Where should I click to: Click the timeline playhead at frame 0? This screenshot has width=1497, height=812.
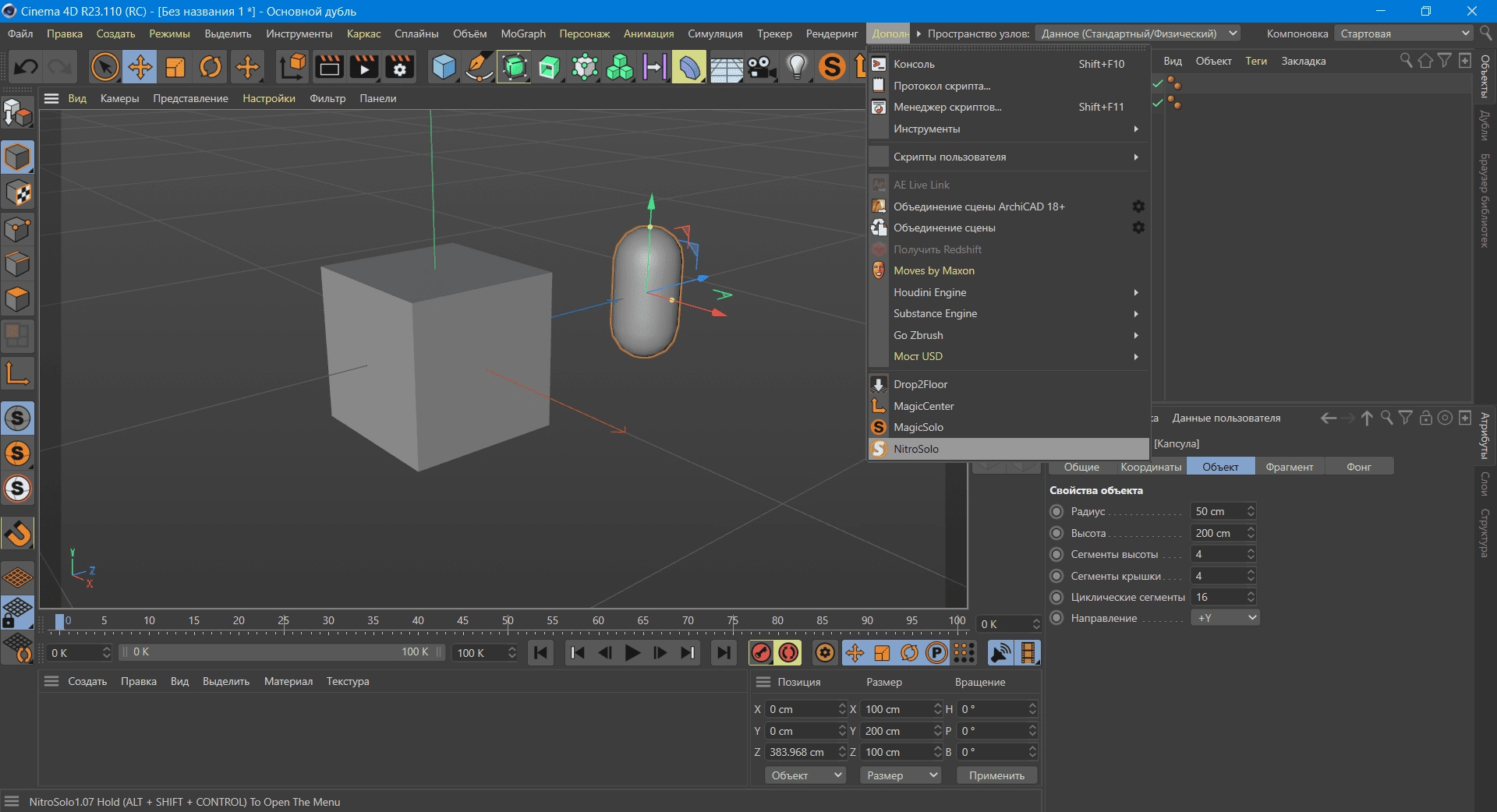click(60, 621)
